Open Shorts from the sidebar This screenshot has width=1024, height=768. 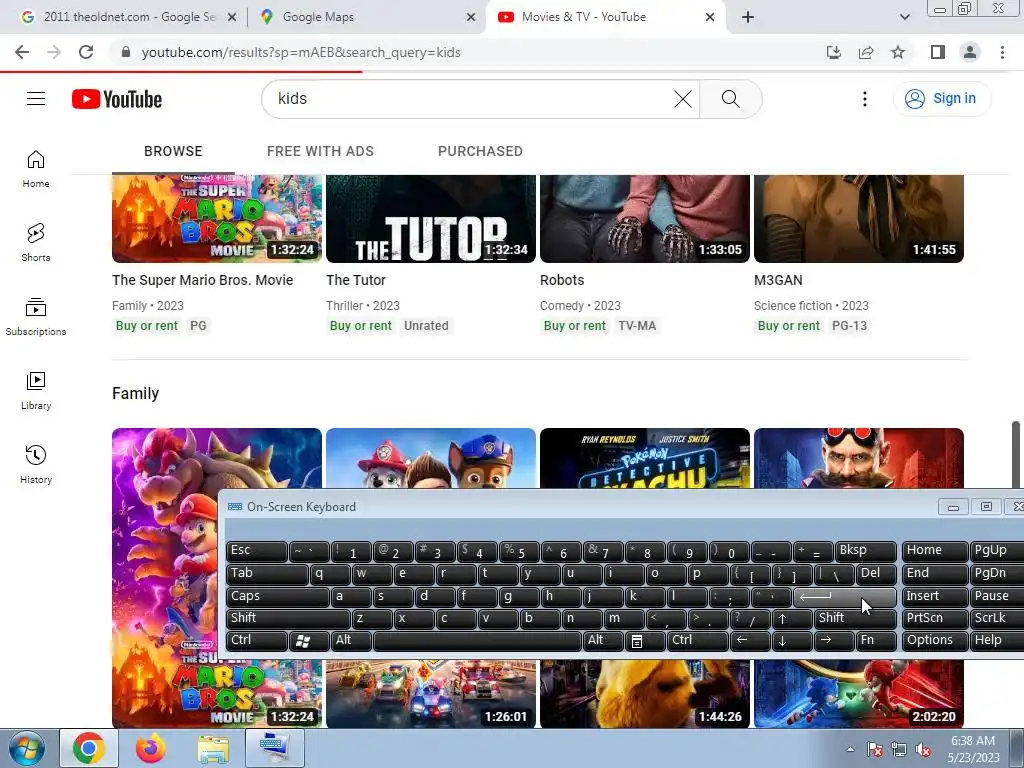pos(36,243)
